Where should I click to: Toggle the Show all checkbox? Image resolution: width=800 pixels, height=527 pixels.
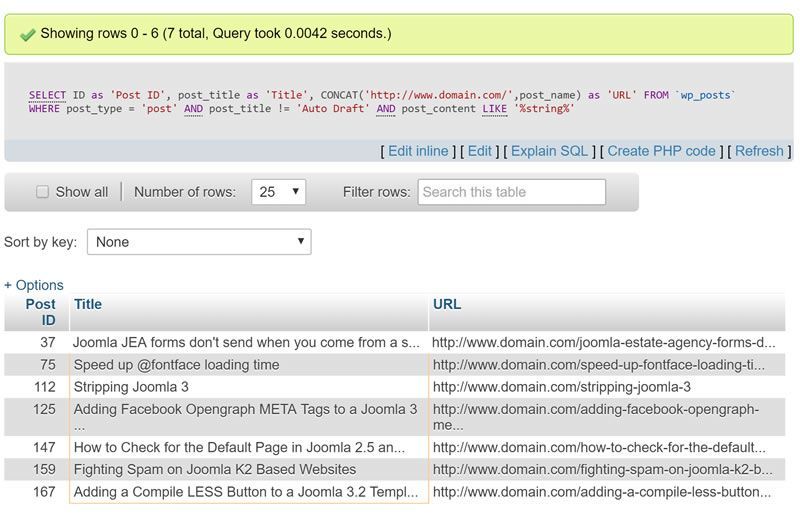point(42,192)
